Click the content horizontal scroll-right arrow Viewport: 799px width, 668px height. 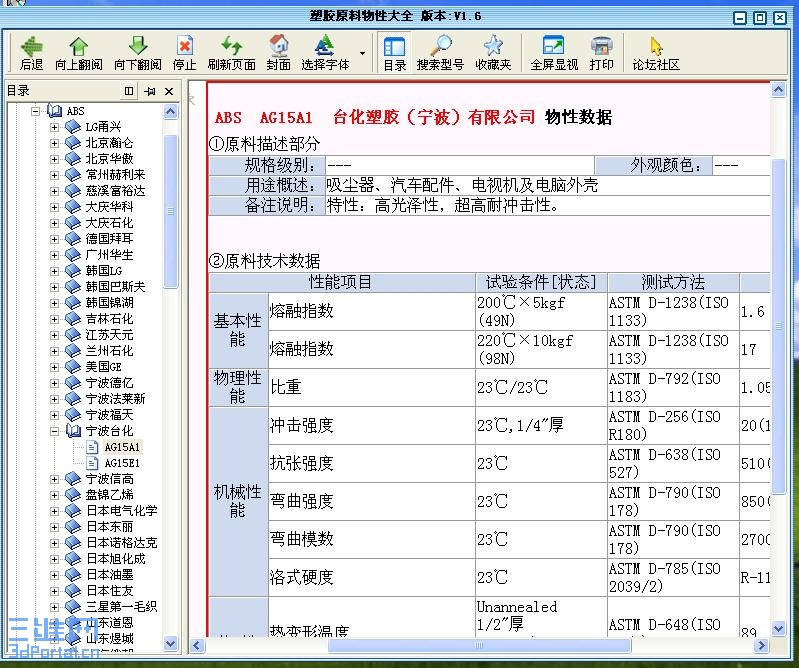pyautogui.click(x=761, y=646)
